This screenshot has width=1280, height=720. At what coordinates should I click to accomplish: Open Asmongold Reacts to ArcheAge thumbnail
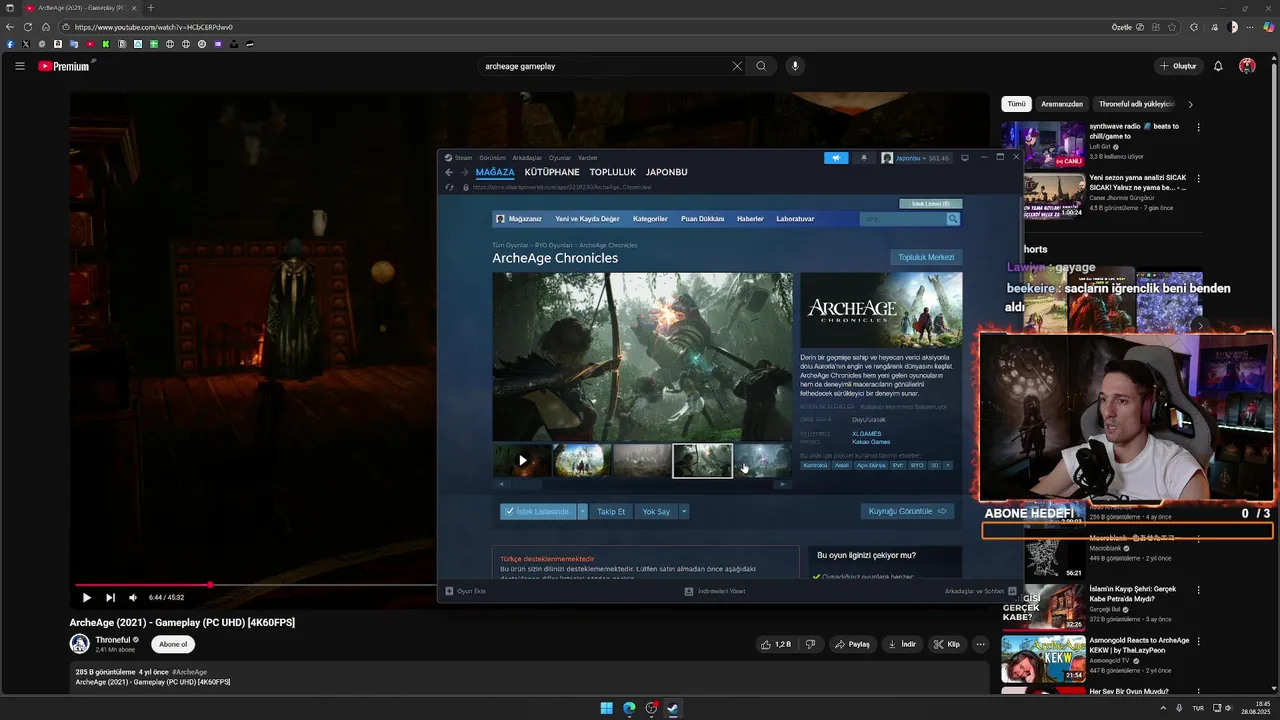click(1043, 659)
